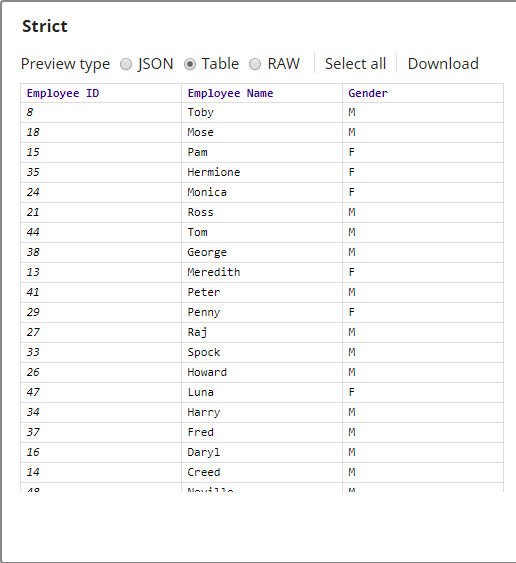Click the Employee ID cell 35
This screenshot has width=516, height=563.
(101, 173)
